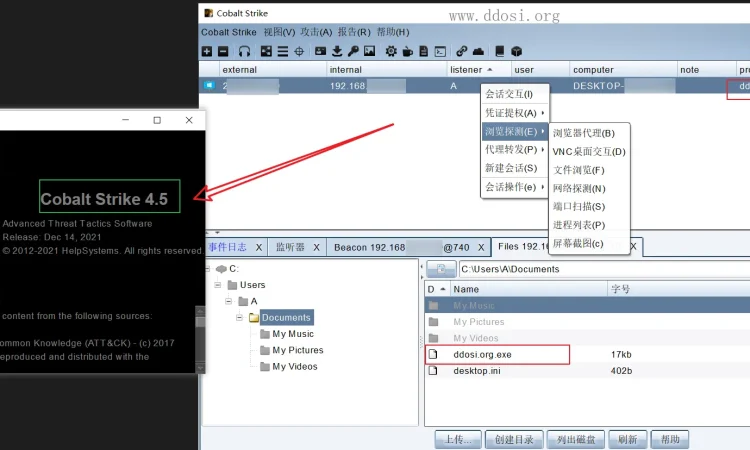Click the 上传... upload button
This screenshot has width=750, height=450.
pyautogui.click(x=458, y=439)
